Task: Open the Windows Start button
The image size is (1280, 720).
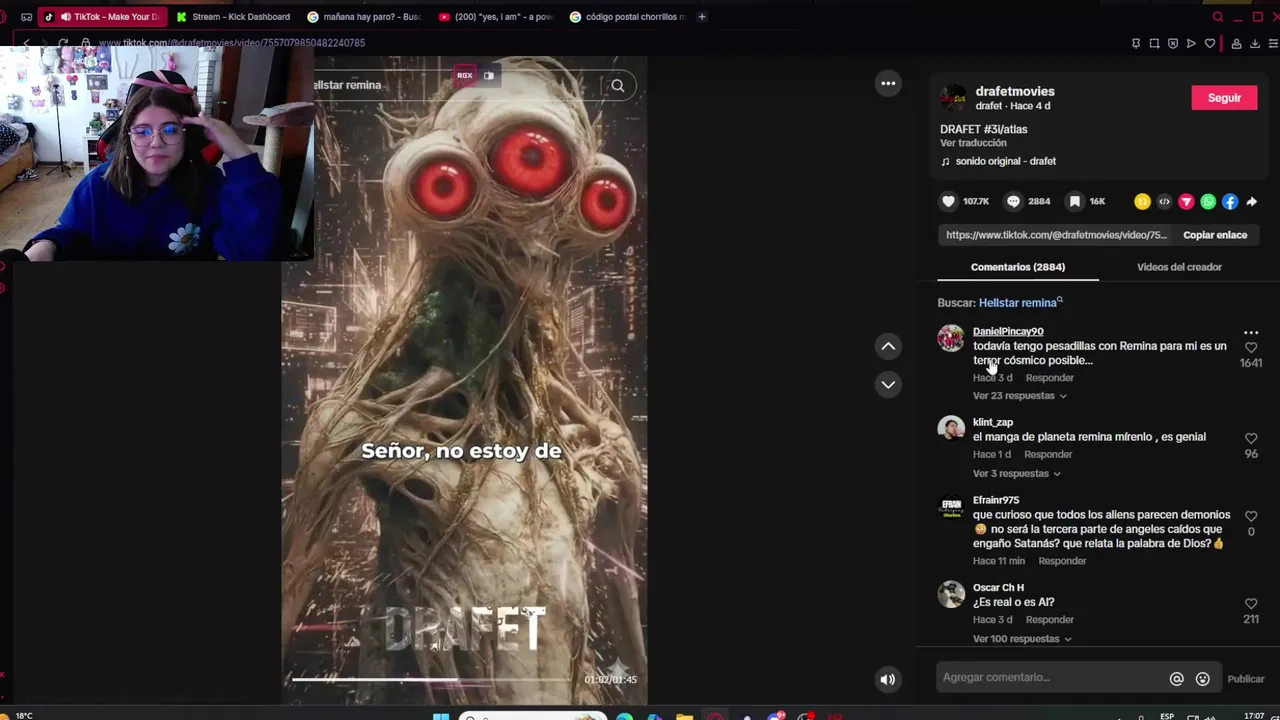Action: (x=441, y=716)
